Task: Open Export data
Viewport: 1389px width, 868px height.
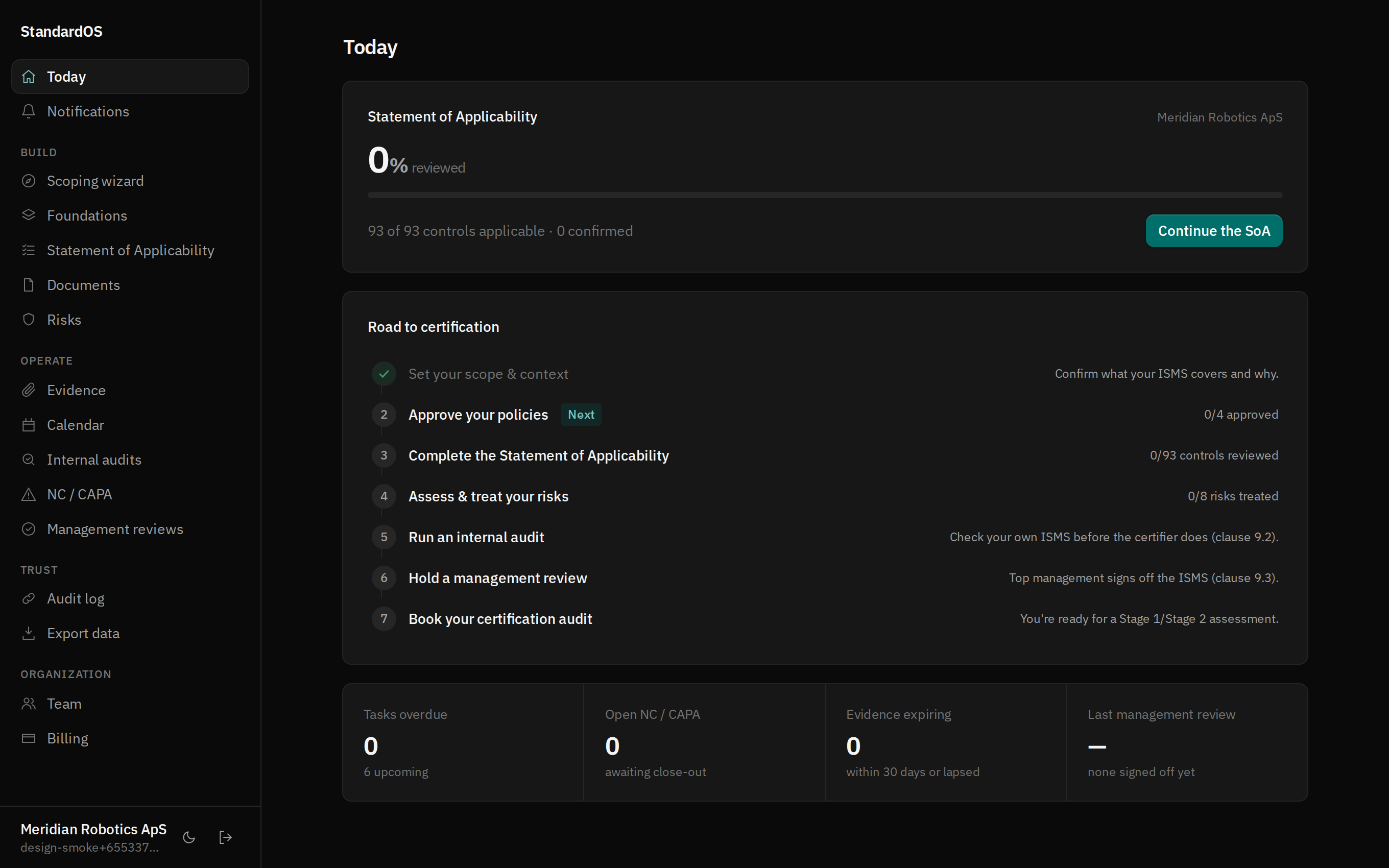Action: pos(130,633)
